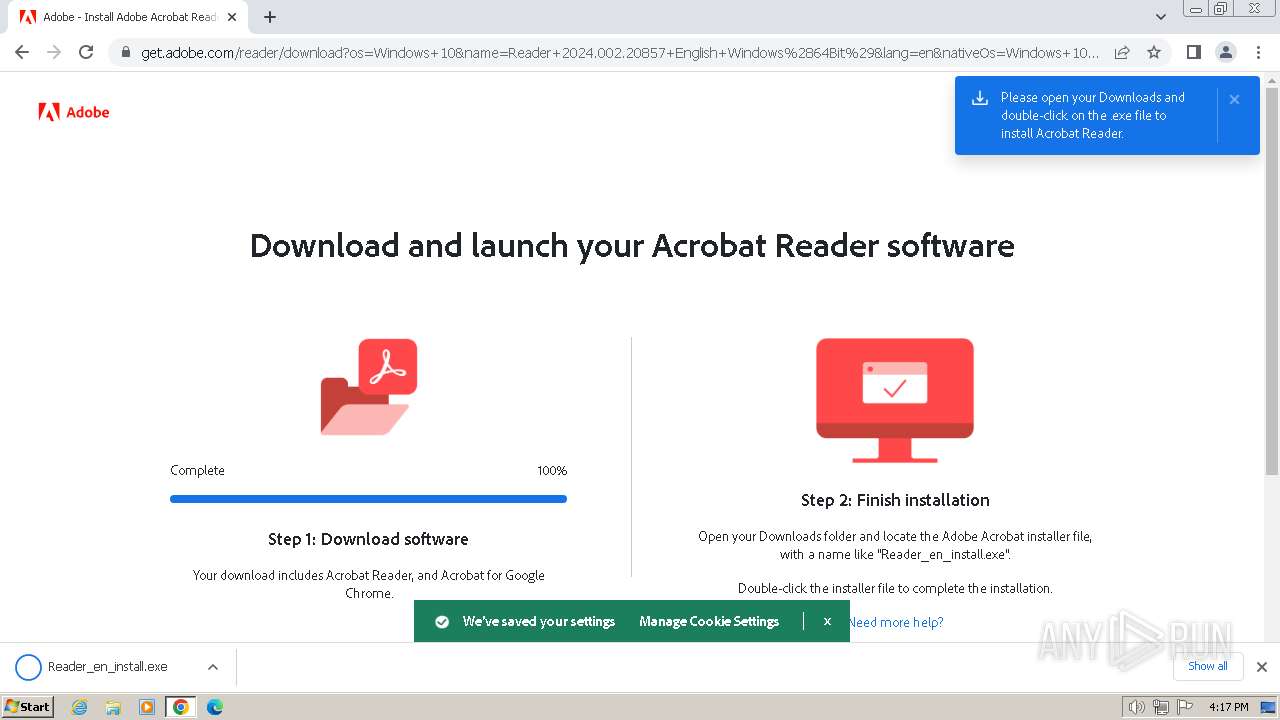
Task: Open a new browser tab
Action: pos(270,17)
